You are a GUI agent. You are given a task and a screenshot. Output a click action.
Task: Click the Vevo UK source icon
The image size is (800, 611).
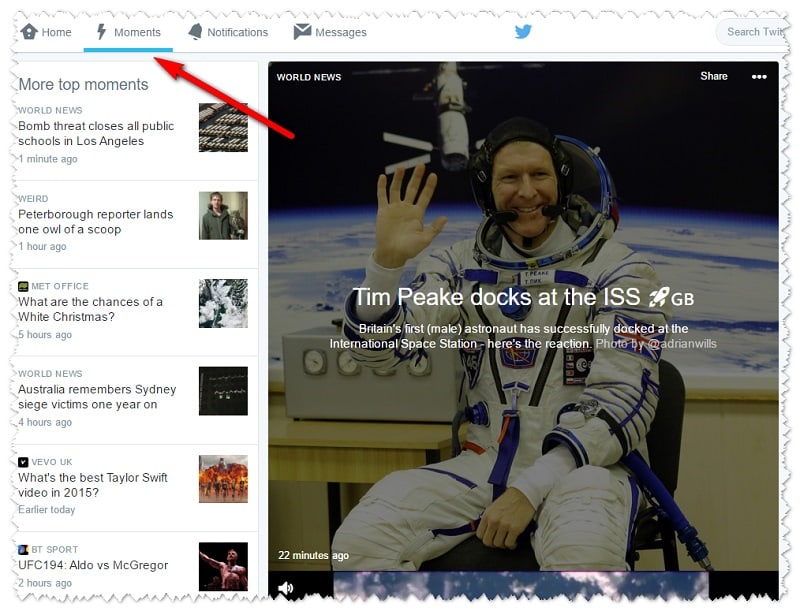(23, 462)
